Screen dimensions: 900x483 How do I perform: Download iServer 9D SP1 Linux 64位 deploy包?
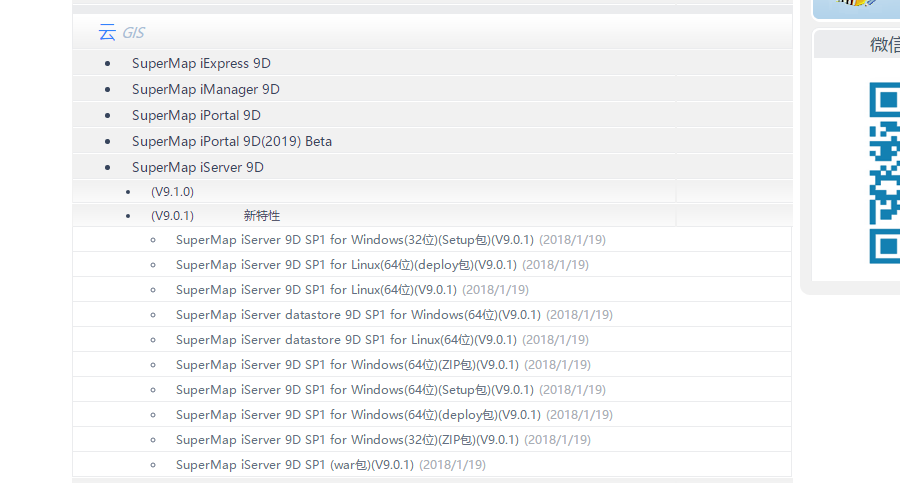[x=346, y=265]
